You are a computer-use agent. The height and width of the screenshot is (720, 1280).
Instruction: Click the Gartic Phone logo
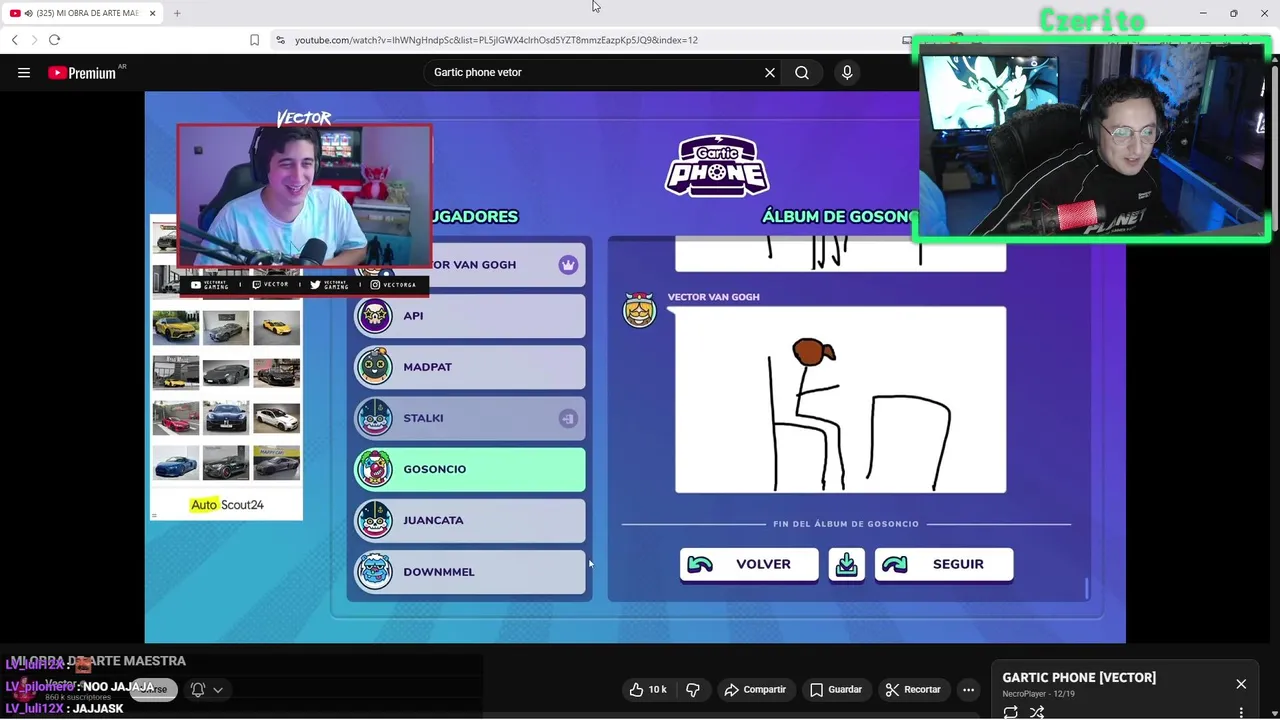(x=717, y=165)
